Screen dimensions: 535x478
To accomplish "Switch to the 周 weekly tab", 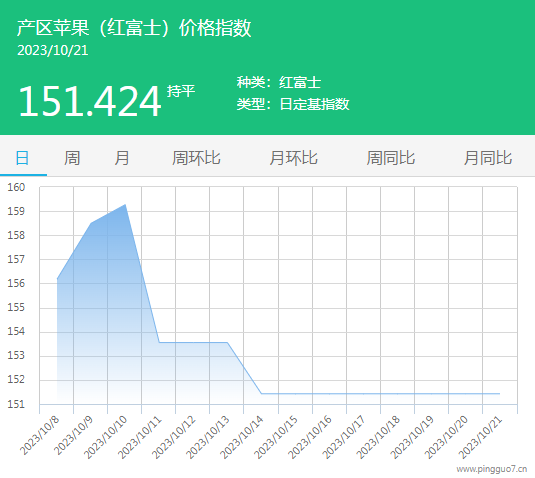I will (72, 158).
